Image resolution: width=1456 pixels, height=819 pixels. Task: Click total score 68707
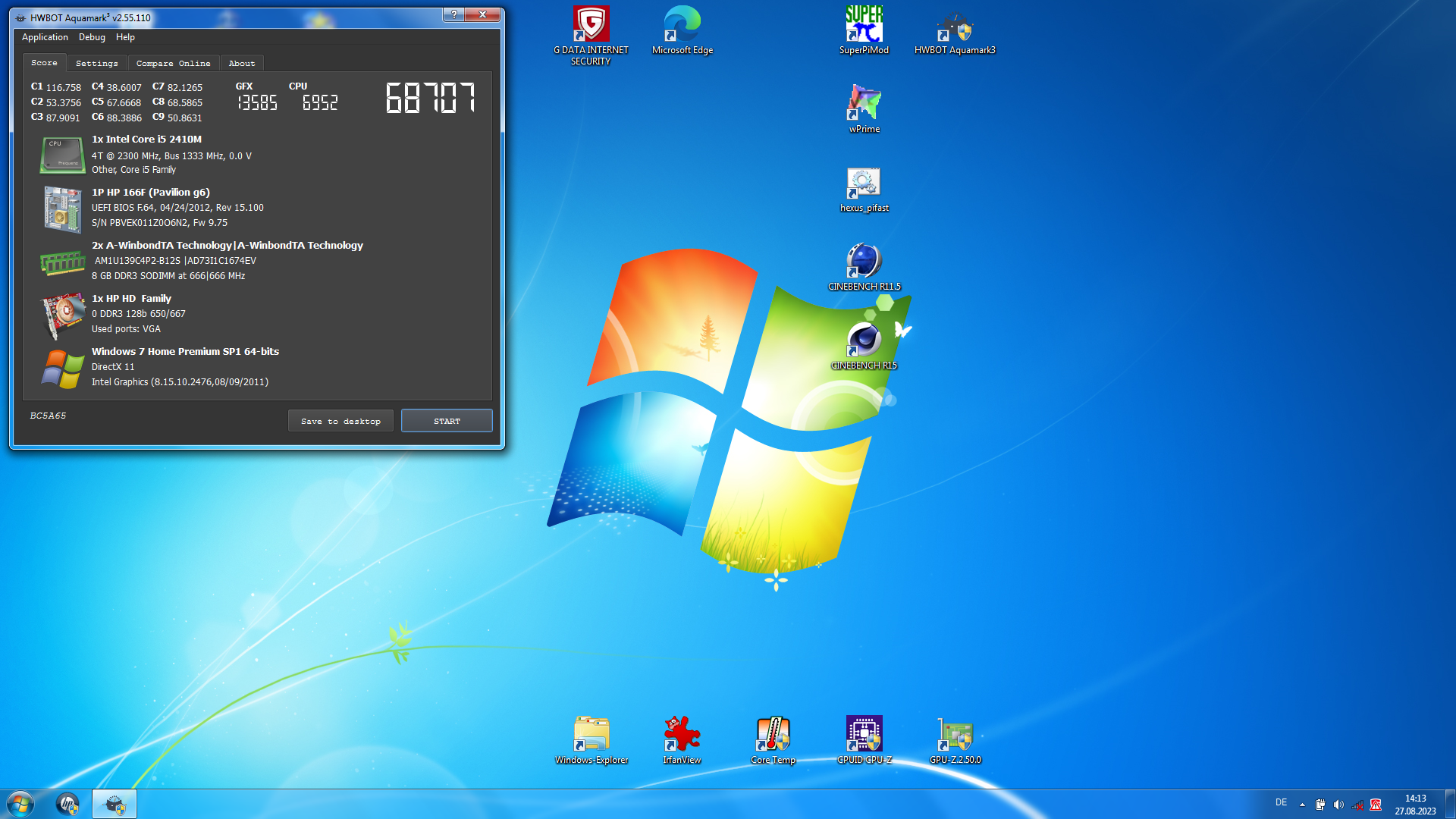pyautogui.click(x=431, y=98)
